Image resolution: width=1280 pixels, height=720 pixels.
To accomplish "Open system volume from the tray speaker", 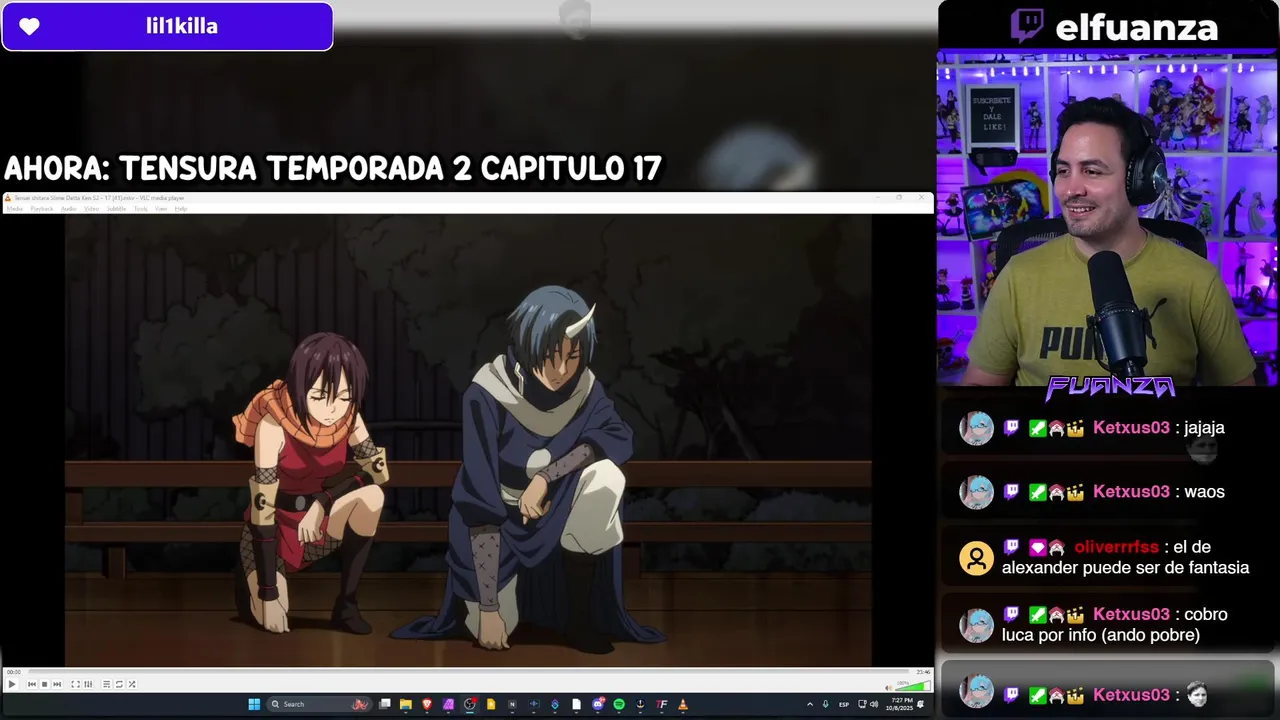I will [x=874, y=704].
